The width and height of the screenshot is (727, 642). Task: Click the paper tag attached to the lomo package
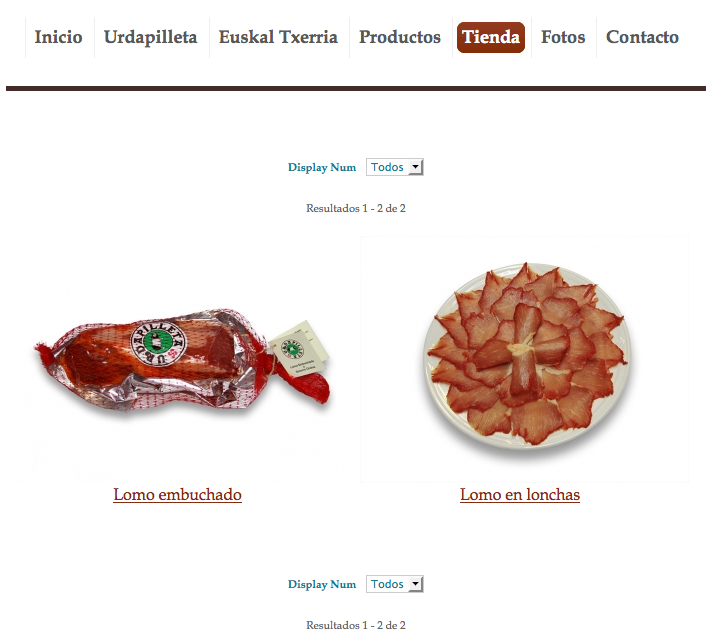pos(300,346)
